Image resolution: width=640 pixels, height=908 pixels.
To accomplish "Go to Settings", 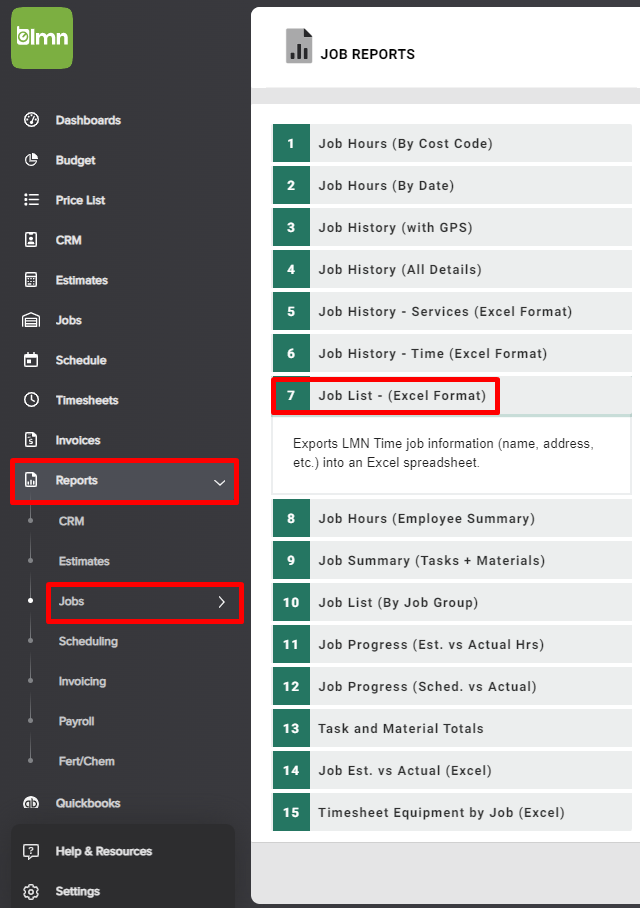I will click(x=78, y=891).
